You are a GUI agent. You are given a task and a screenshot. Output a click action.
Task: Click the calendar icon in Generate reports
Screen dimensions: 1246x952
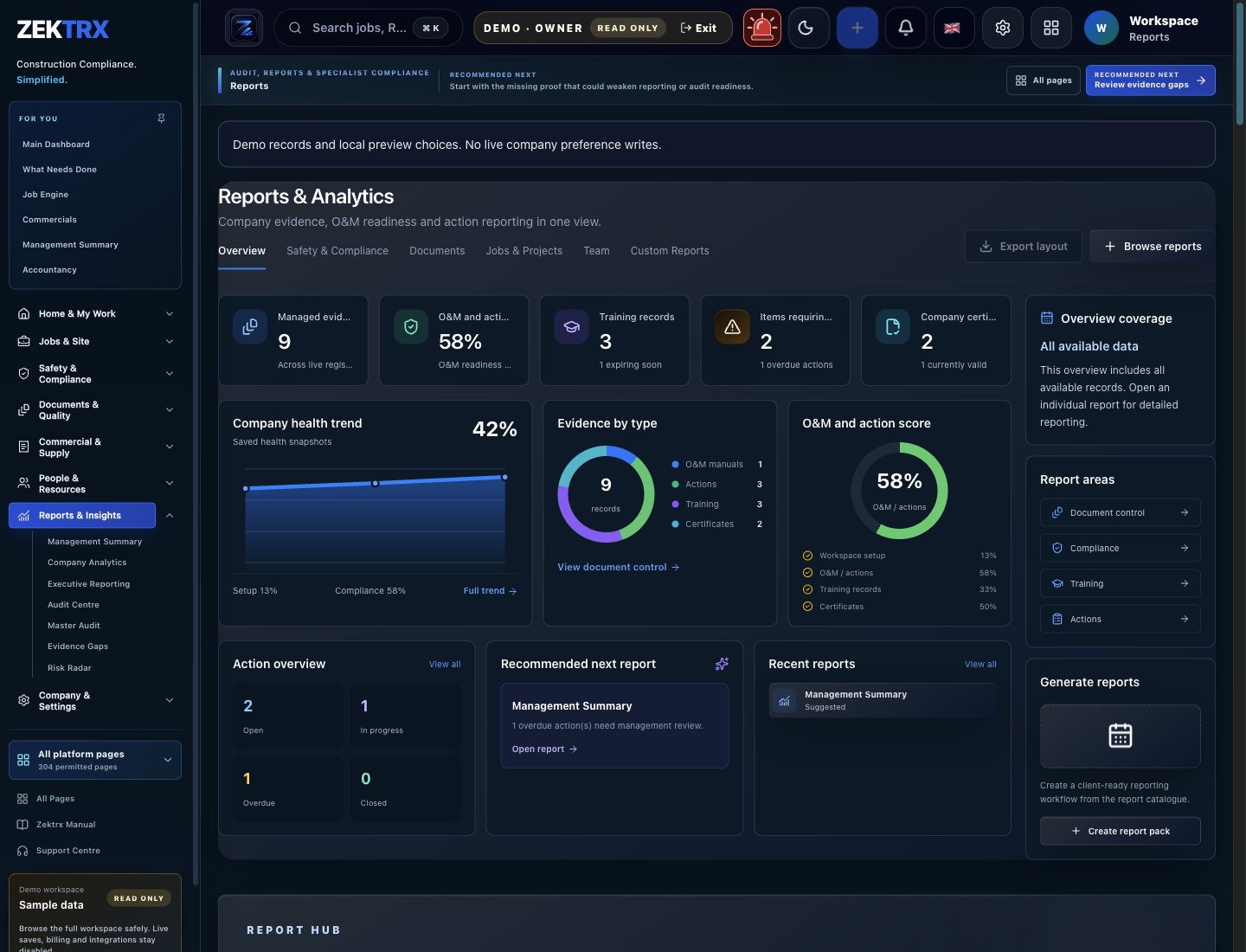(x=1121, y=736)
